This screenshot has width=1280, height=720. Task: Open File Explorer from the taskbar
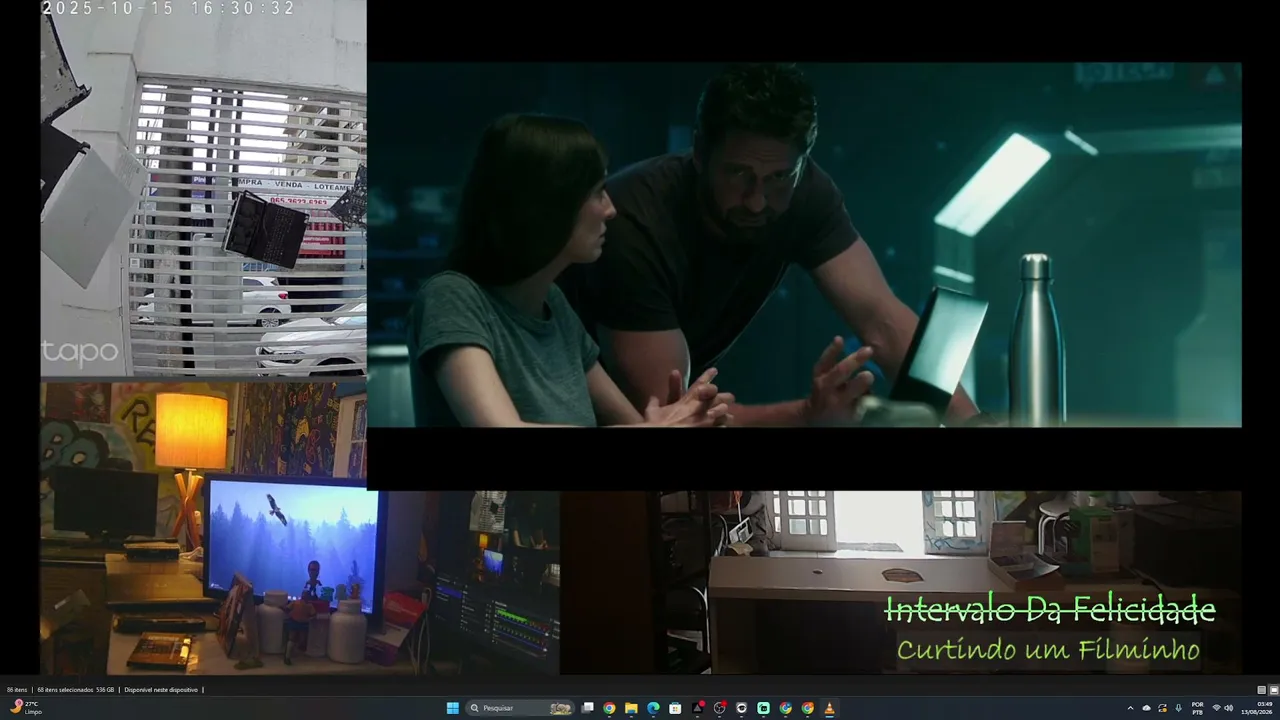[x=631, y=708]
